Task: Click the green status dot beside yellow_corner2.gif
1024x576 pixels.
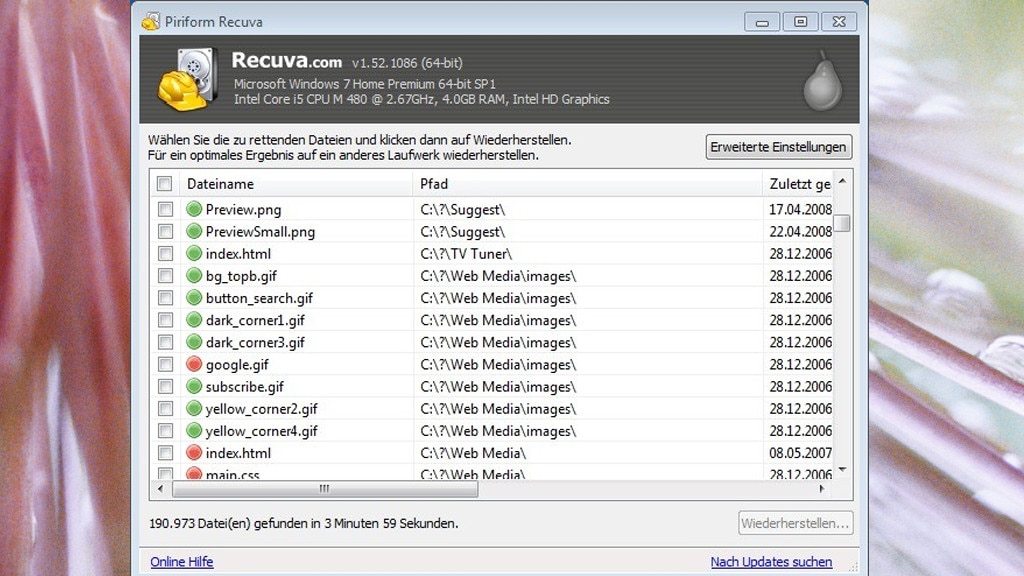Action: pyautogui.click(x=194, y=409)
